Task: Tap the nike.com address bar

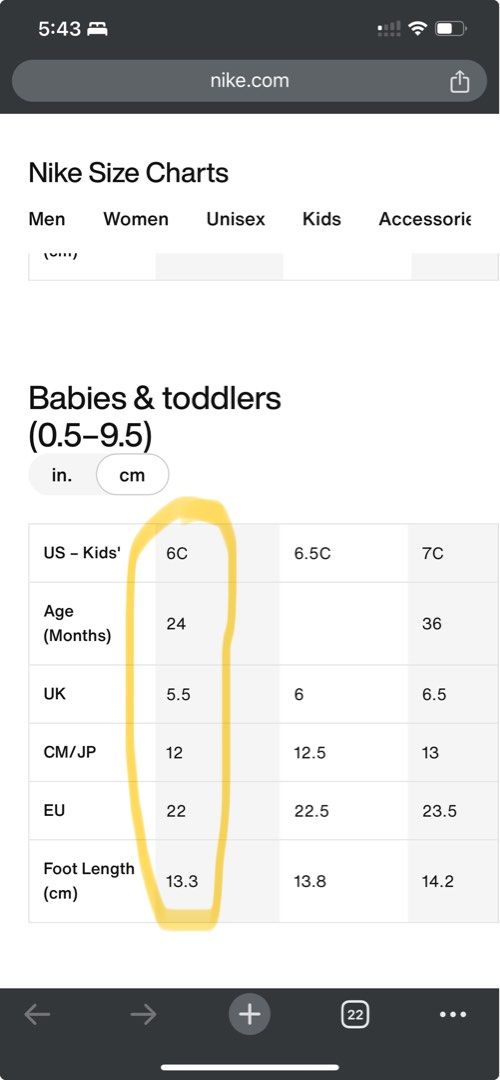Action: (x=249, y=81)
